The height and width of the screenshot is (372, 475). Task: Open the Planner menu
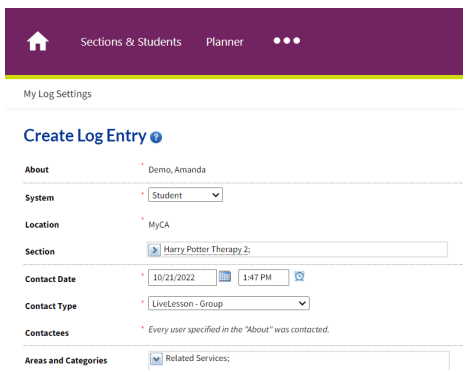225,42
